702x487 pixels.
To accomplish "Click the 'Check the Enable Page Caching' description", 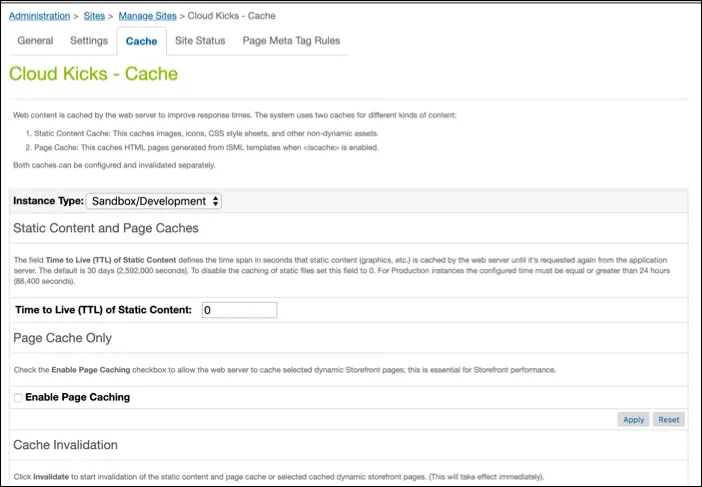I will [285, 370].
